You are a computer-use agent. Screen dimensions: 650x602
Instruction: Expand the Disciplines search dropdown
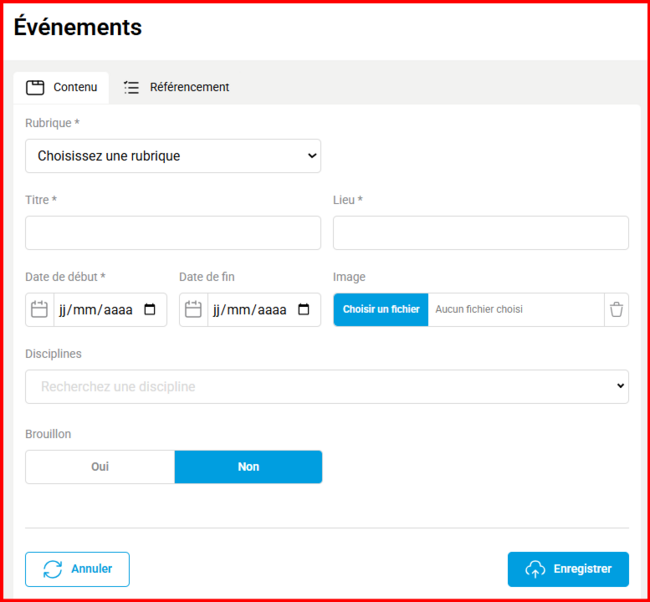coord(327,387)
